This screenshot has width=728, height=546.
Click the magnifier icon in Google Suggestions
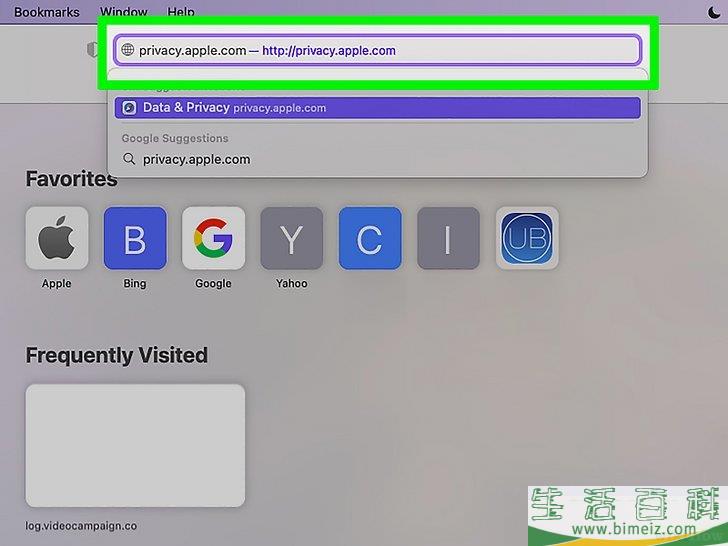click(x=129, y=159)
